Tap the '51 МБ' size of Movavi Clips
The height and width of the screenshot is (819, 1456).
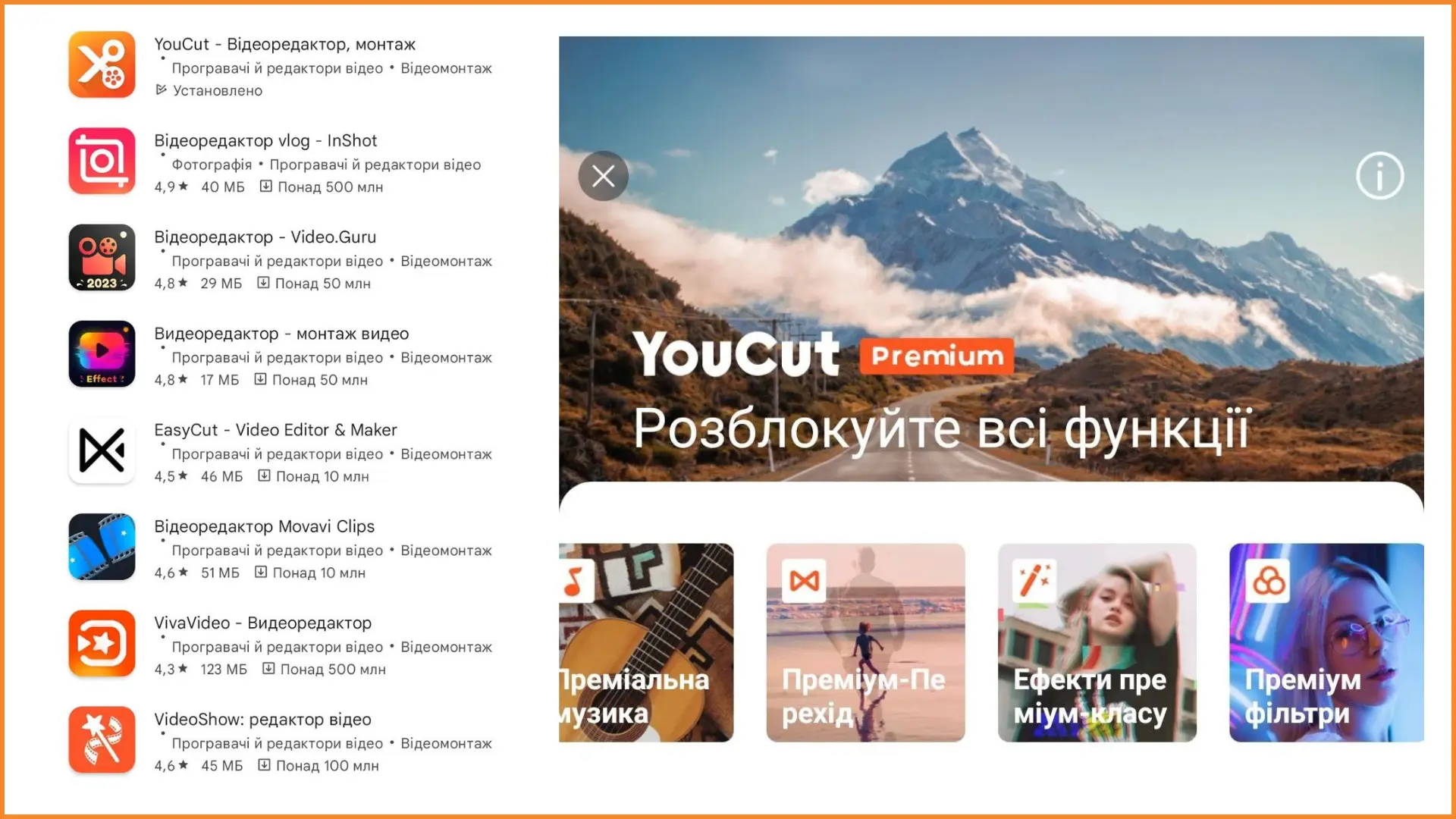coord(220,573)
